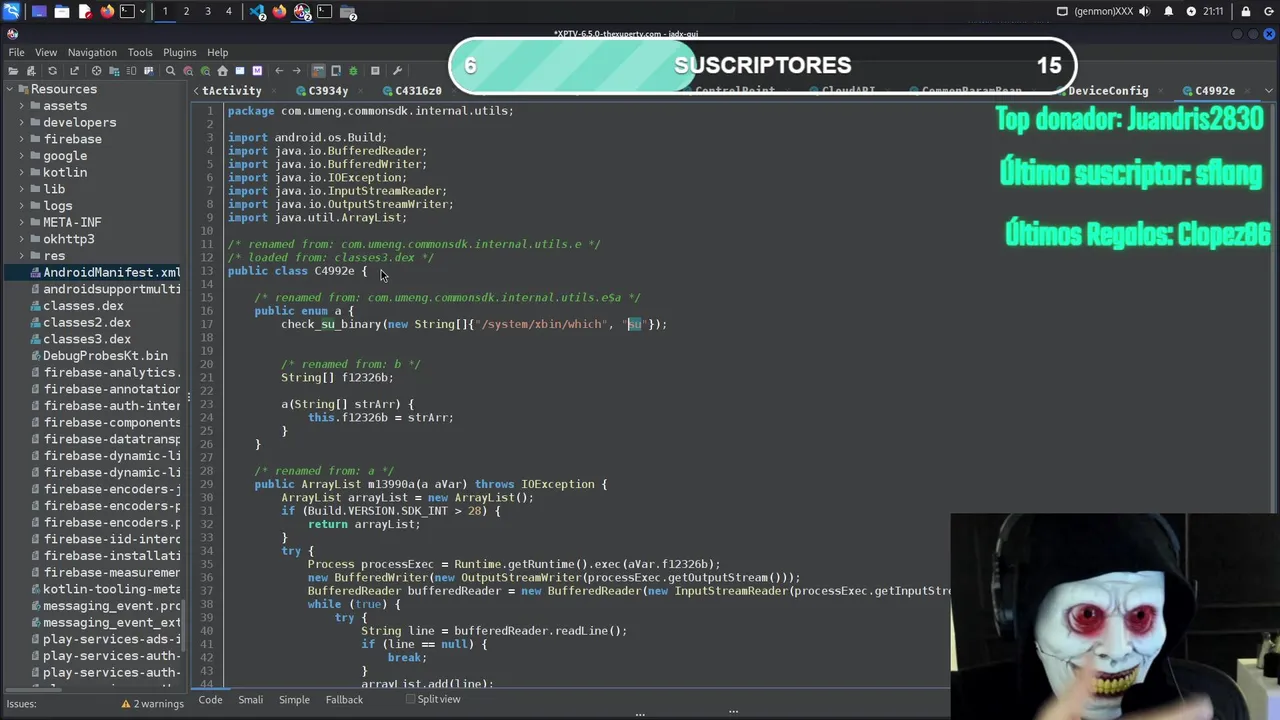
Task: Expand the okhttp3 folder
Action: [x=22, y=239]
